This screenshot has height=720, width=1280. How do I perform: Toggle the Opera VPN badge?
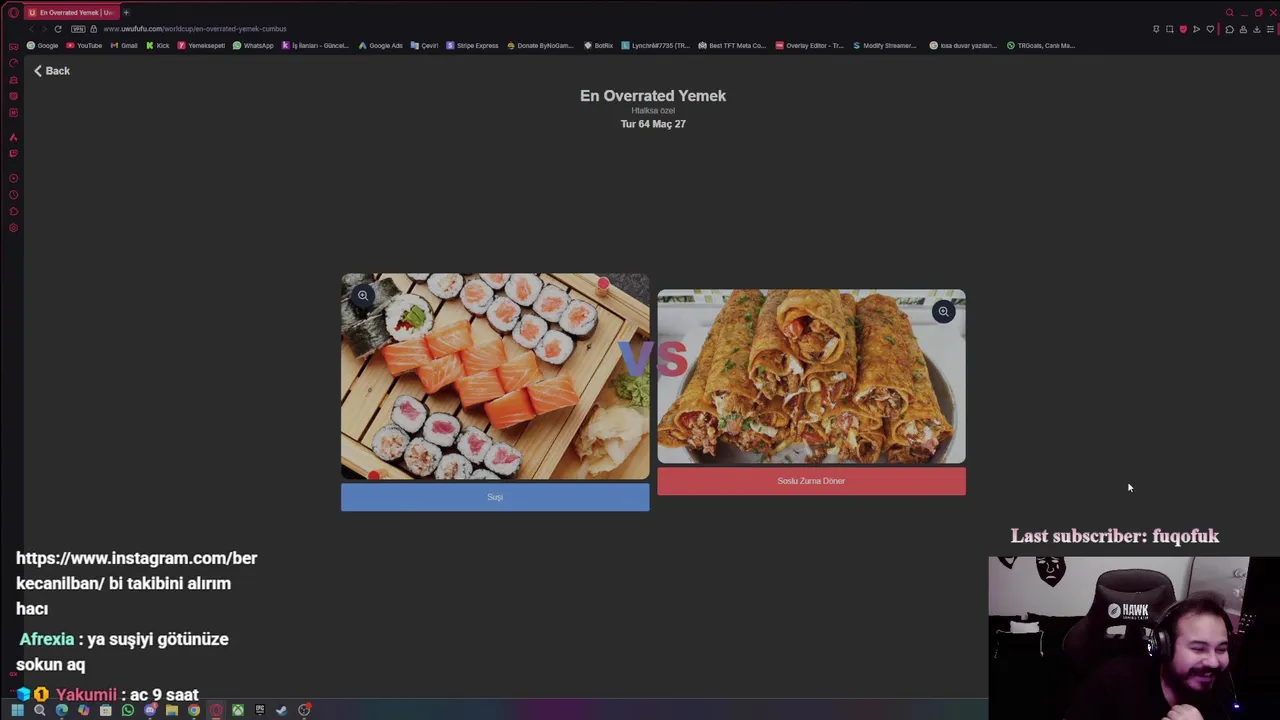78,29
